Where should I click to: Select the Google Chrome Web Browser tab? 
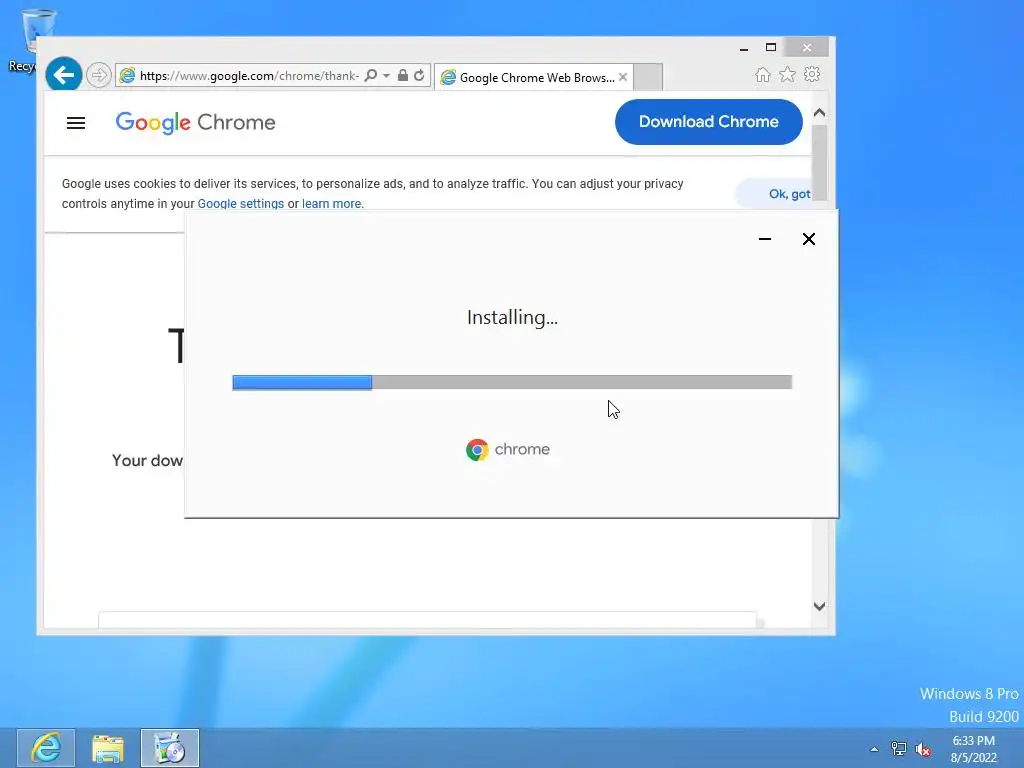tap(532, 77)
